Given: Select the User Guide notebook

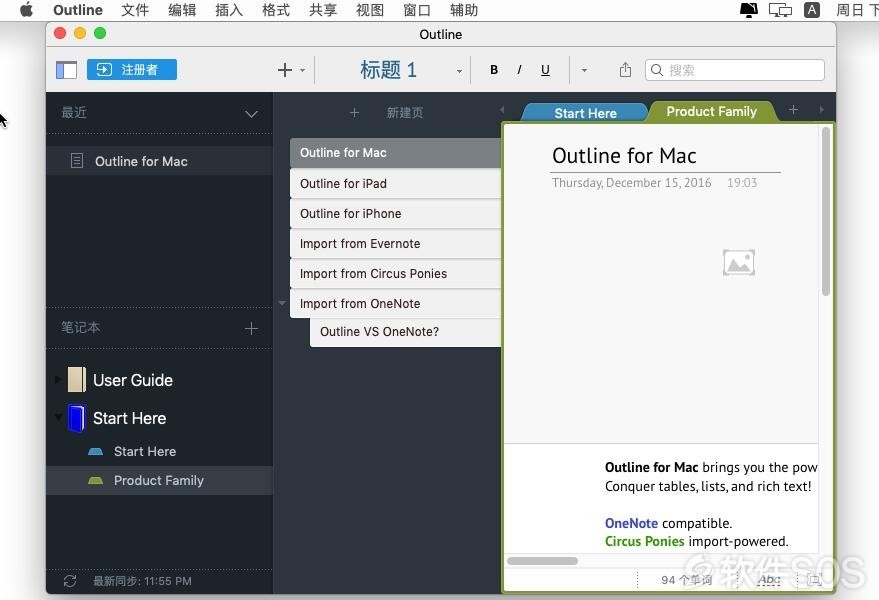Looking at the screenshot, I should 132,380.
